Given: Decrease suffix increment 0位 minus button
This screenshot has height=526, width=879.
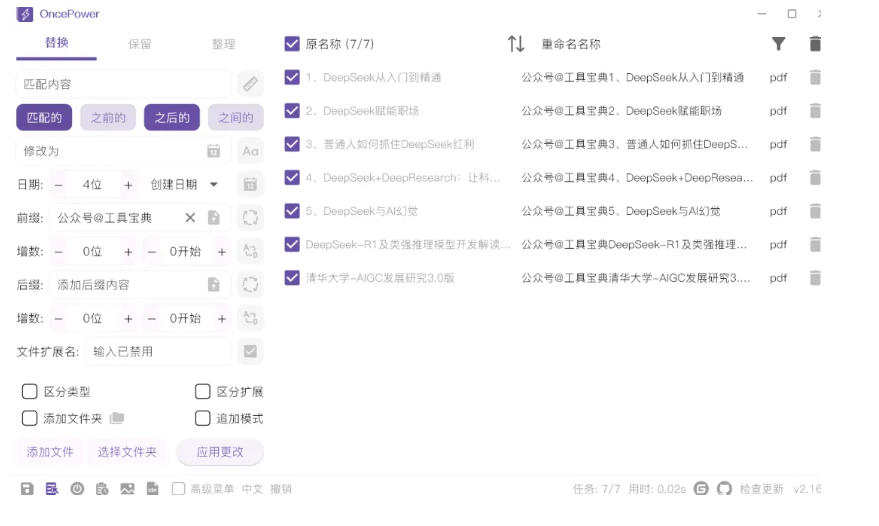Looking at the screenshot, I should tap(58, 318).
